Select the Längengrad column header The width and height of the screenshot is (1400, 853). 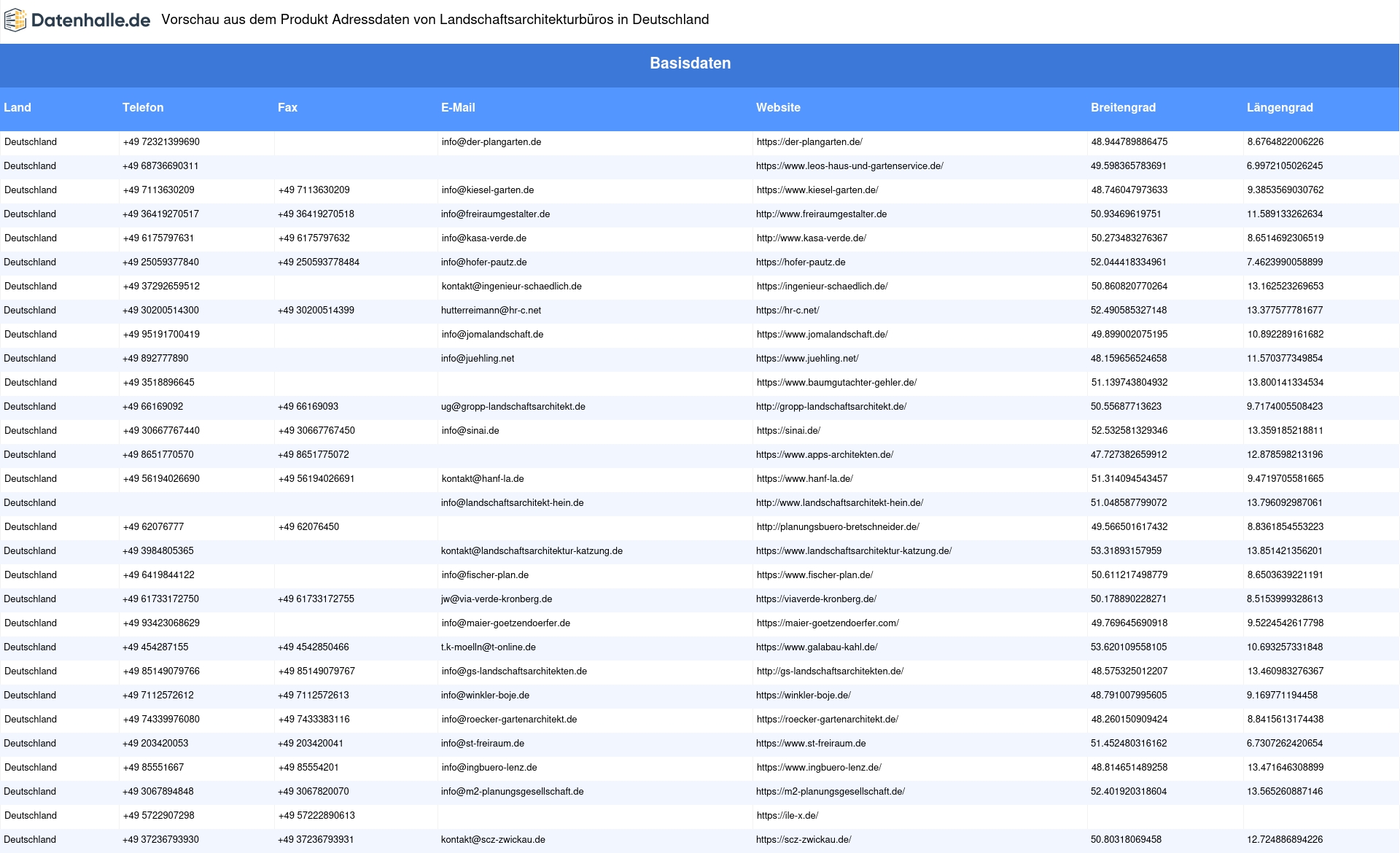tap(1280, 107)
